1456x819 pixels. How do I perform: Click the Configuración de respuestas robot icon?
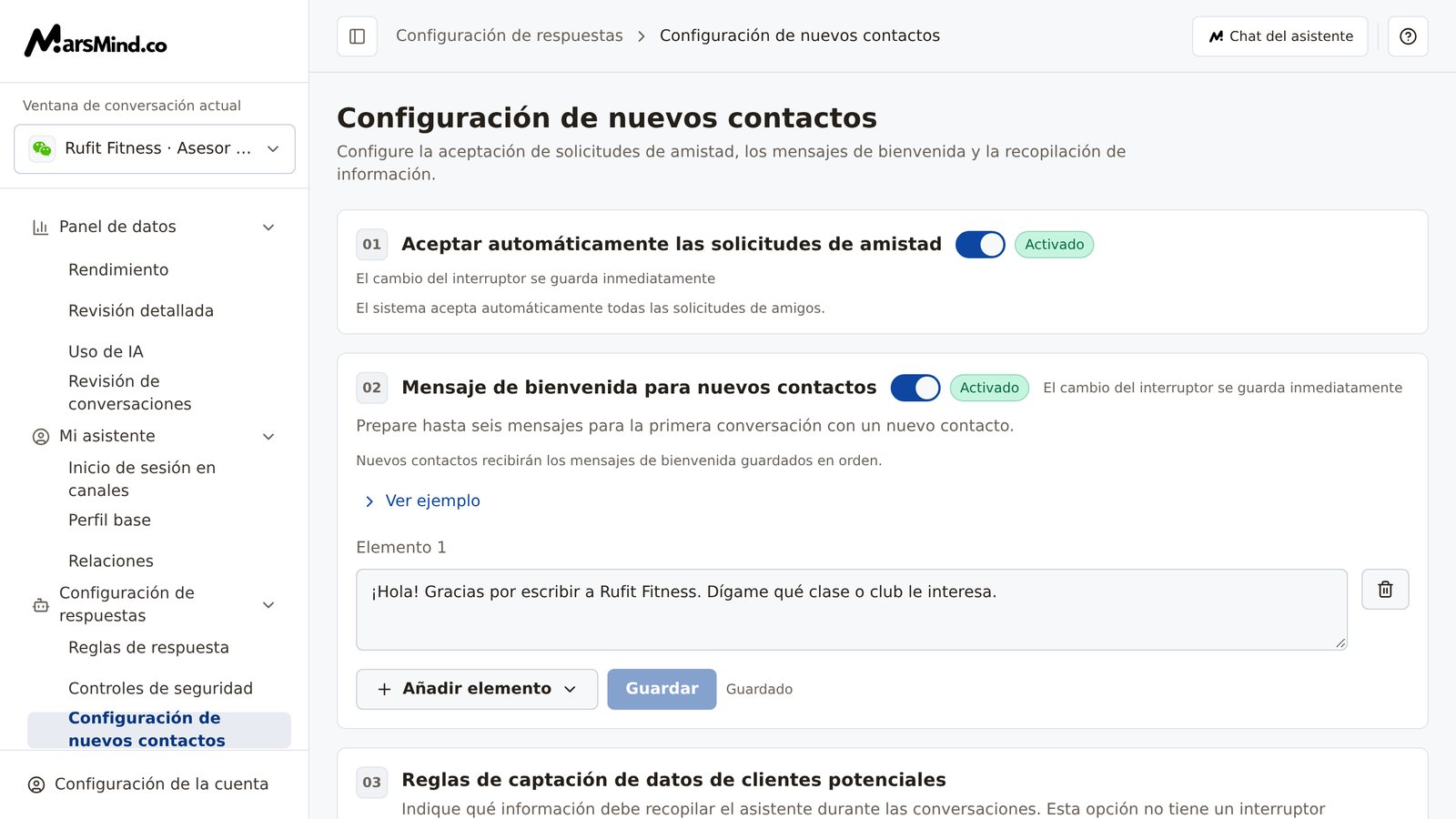click(x=40, y=605)
